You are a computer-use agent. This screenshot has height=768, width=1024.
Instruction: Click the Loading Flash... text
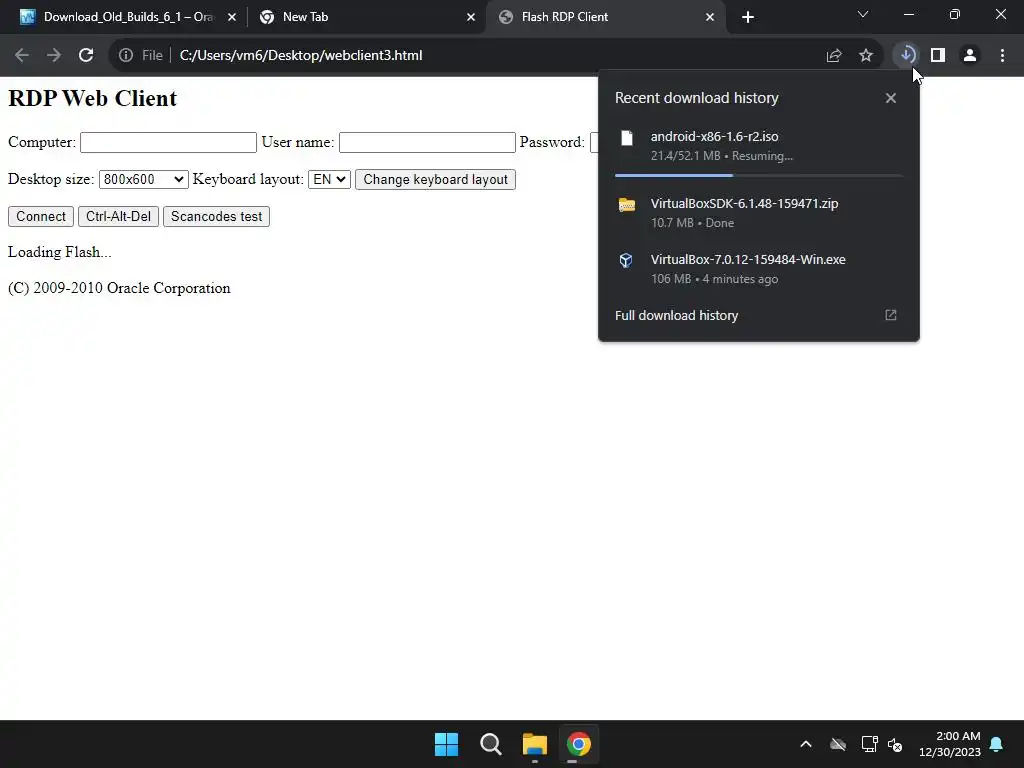tap(59, 252)
